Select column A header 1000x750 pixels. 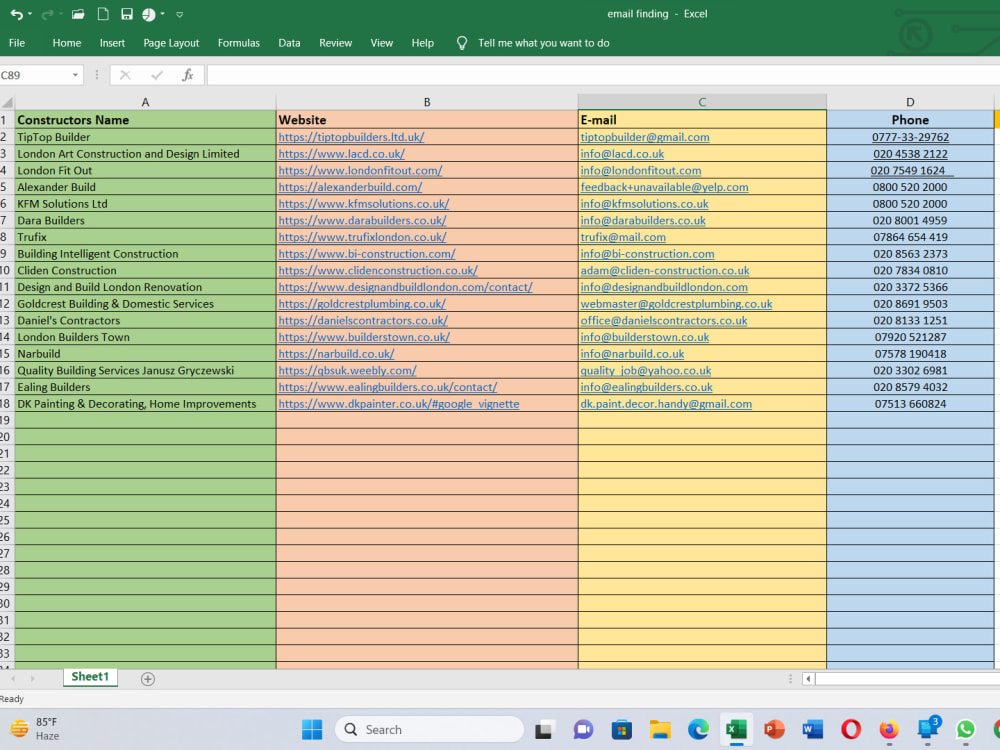tap(145, 102)
